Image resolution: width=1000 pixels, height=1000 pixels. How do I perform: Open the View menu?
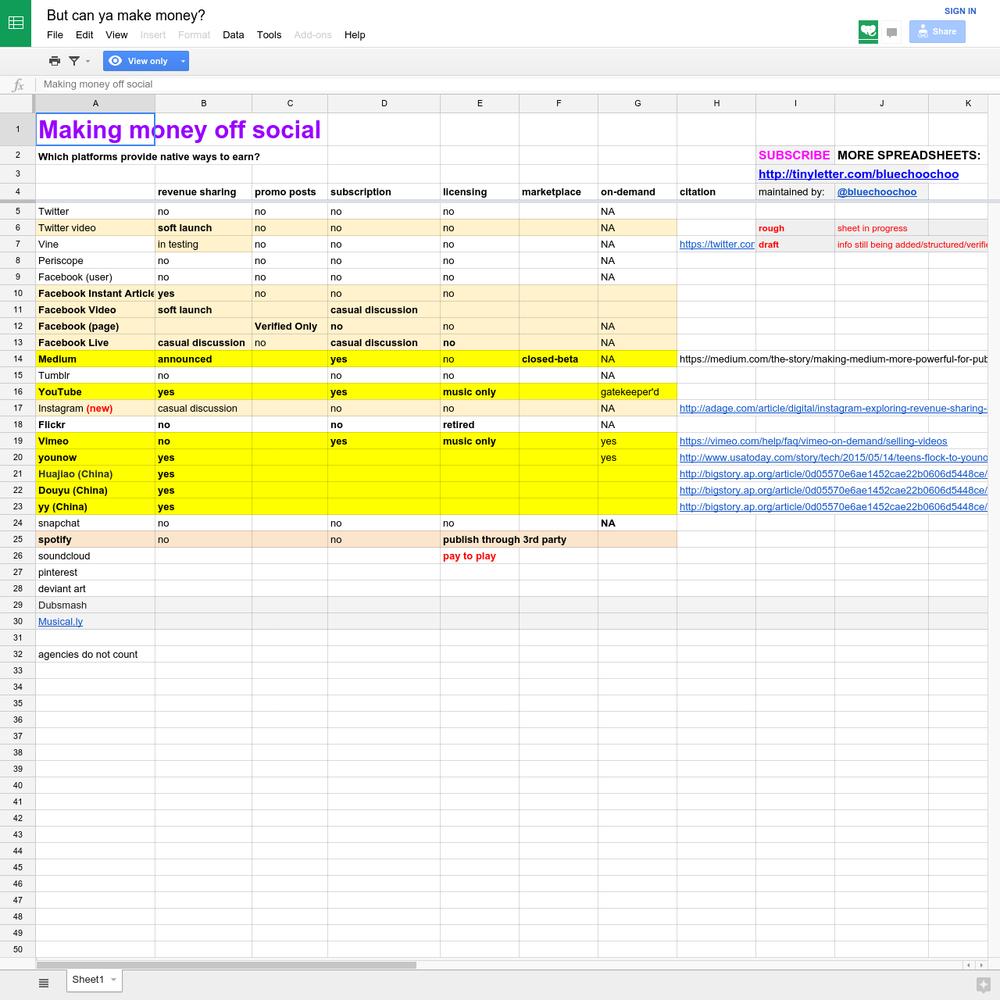coord(116,35)
